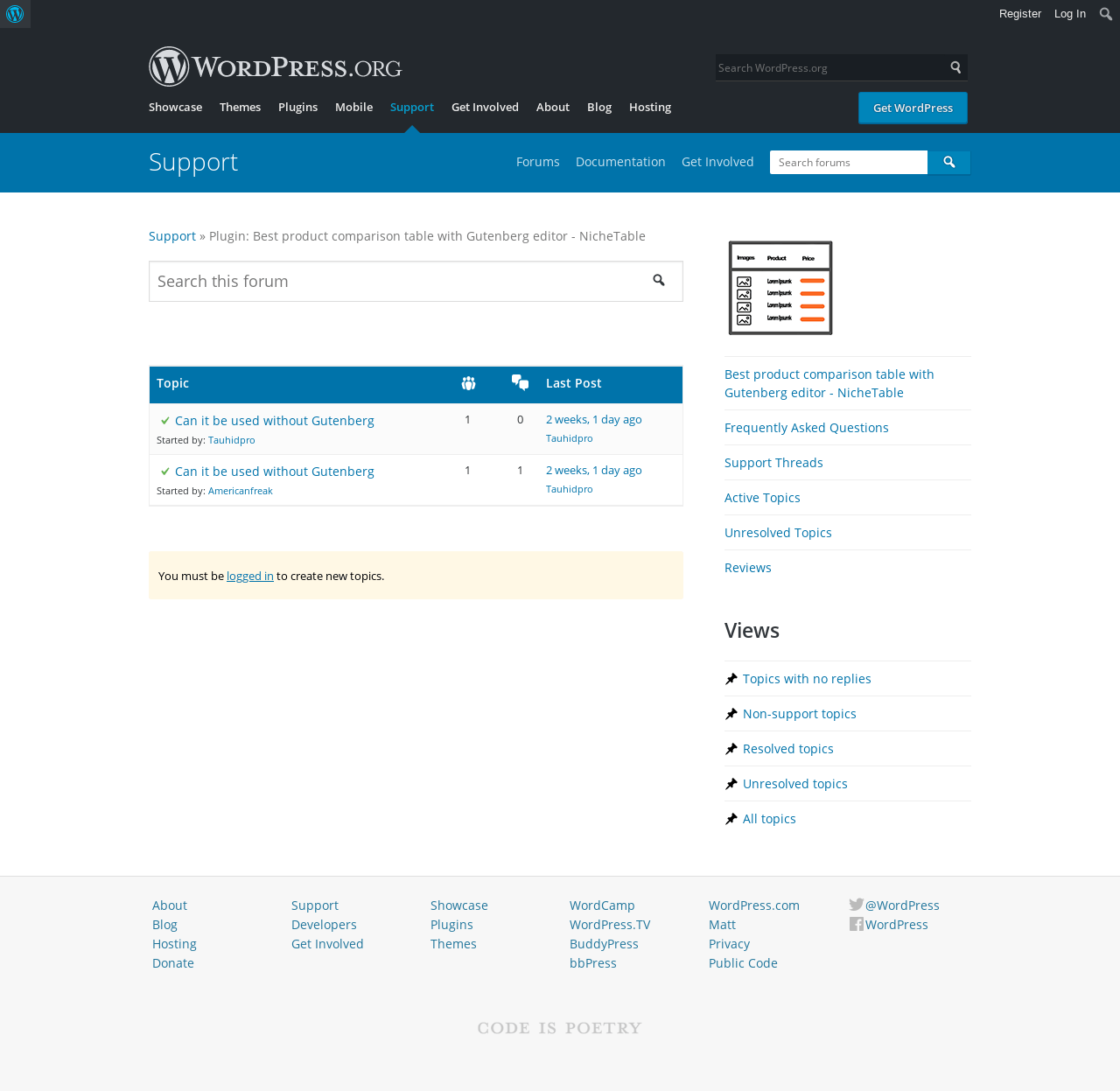Open the Non-support topics view
The image size is (1120, 1091).
coord(799,714)
